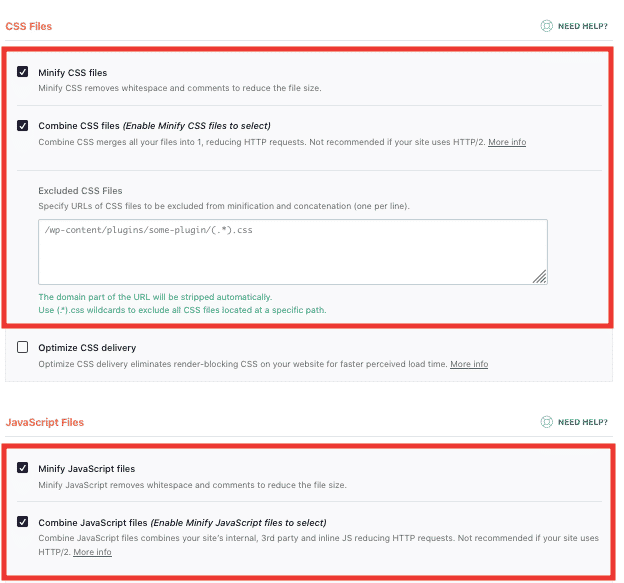Open NEED HELP? link for CSS Files
Image resolution: width=624 pixels, height=583 pixels.
click(x=583, y=26)
